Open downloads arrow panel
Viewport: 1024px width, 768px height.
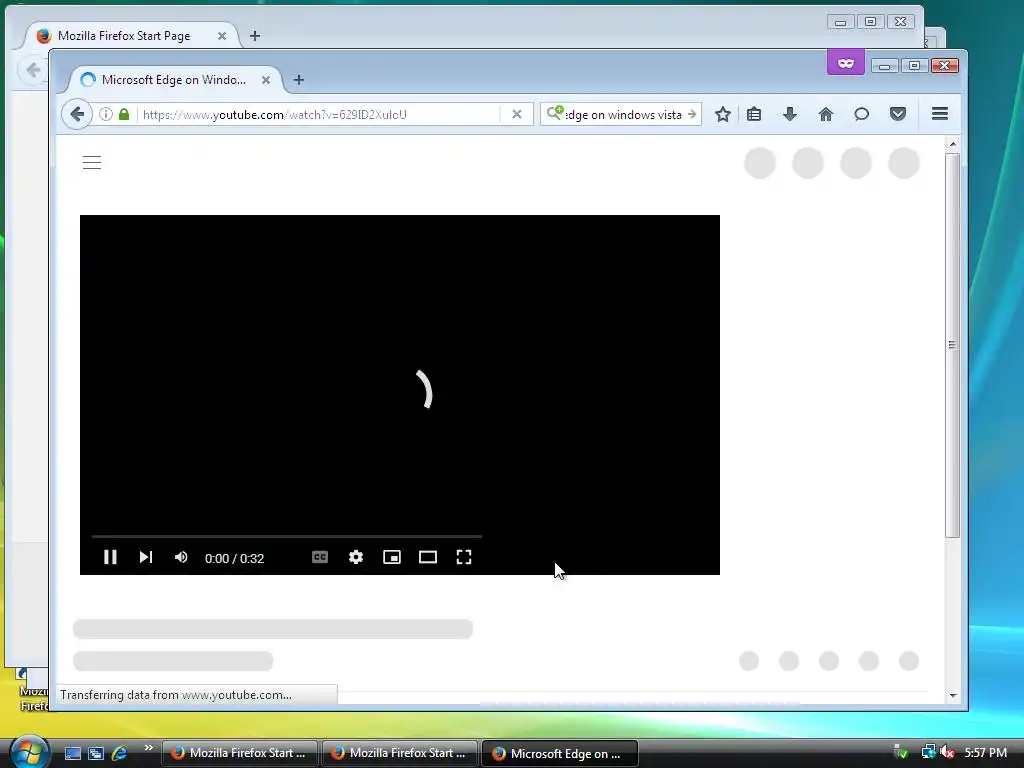790,114
